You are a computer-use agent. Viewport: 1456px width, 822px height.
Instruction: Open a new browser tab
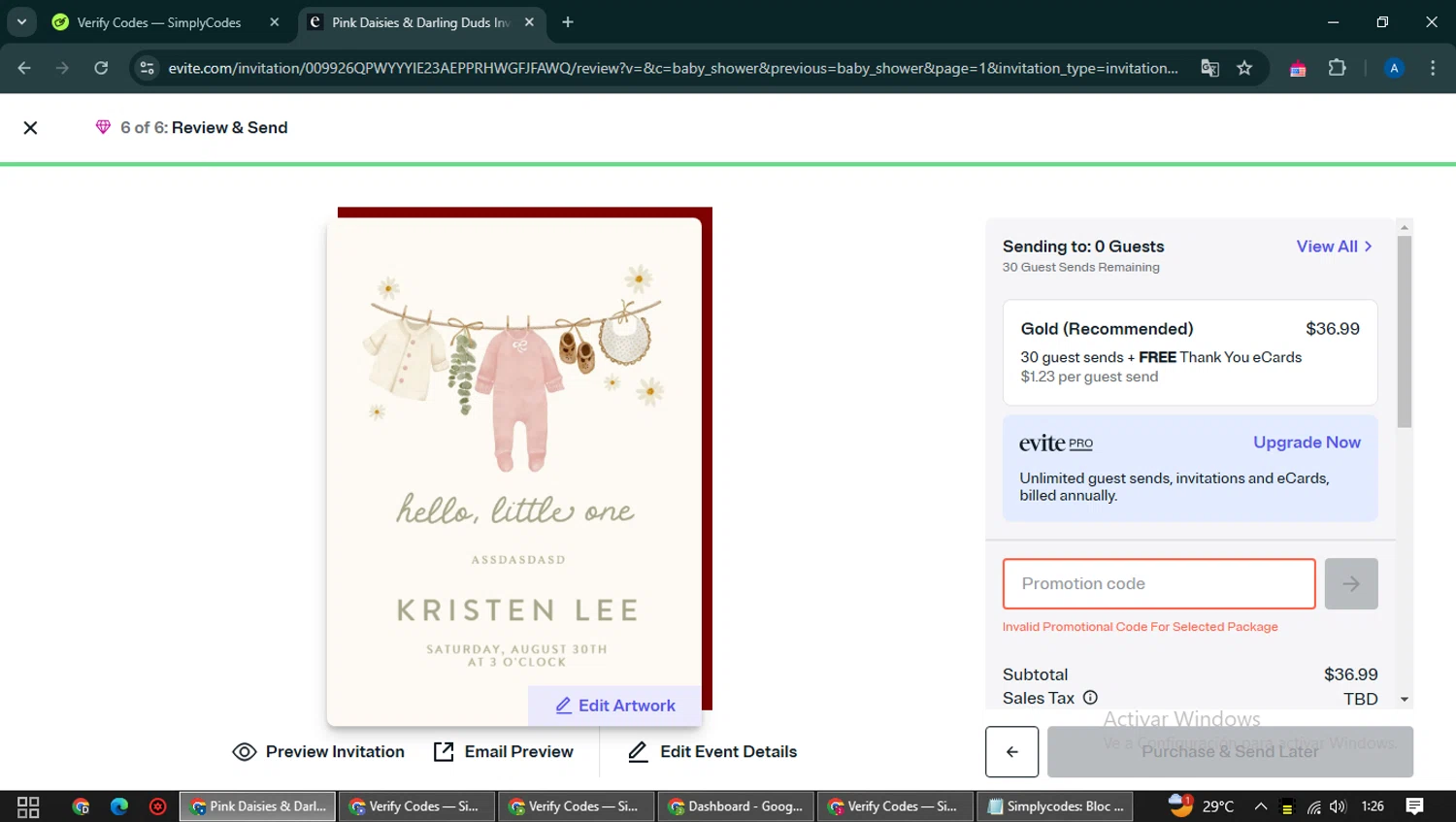click(x=568, y=22)
